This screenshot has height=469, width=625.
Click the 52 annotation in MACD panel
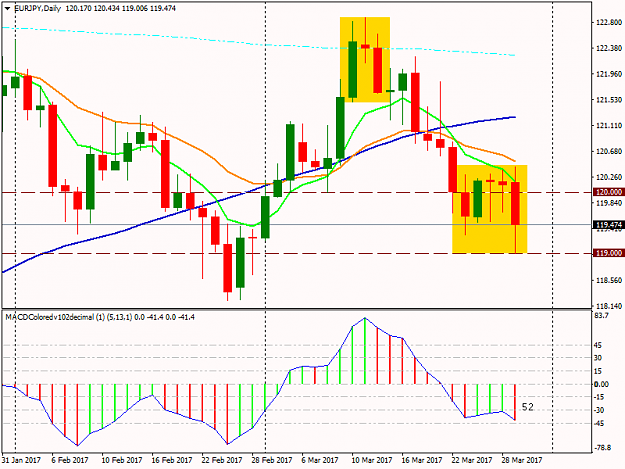point(528,407)
